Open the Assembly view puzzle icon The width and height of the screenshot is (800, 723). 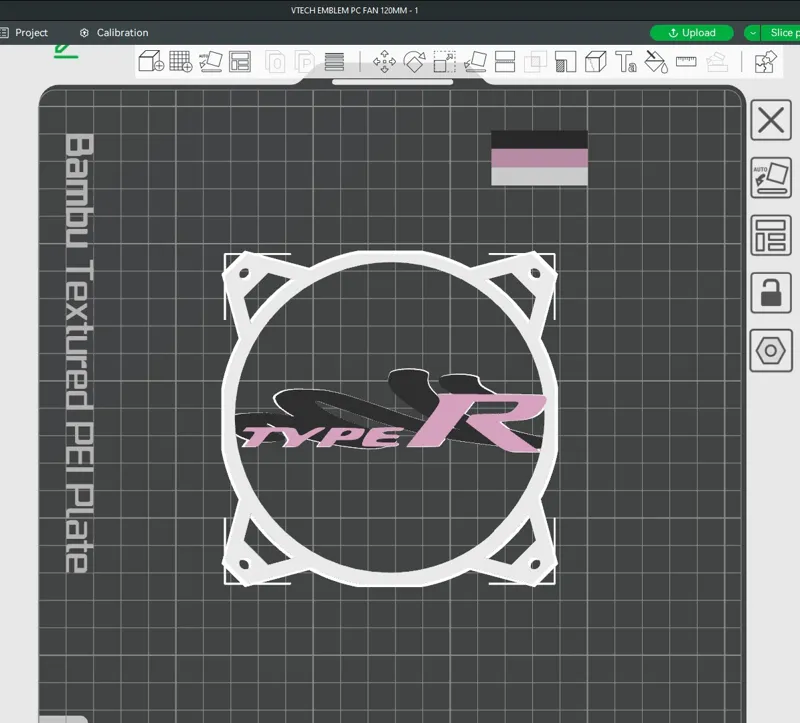(765, 62)
